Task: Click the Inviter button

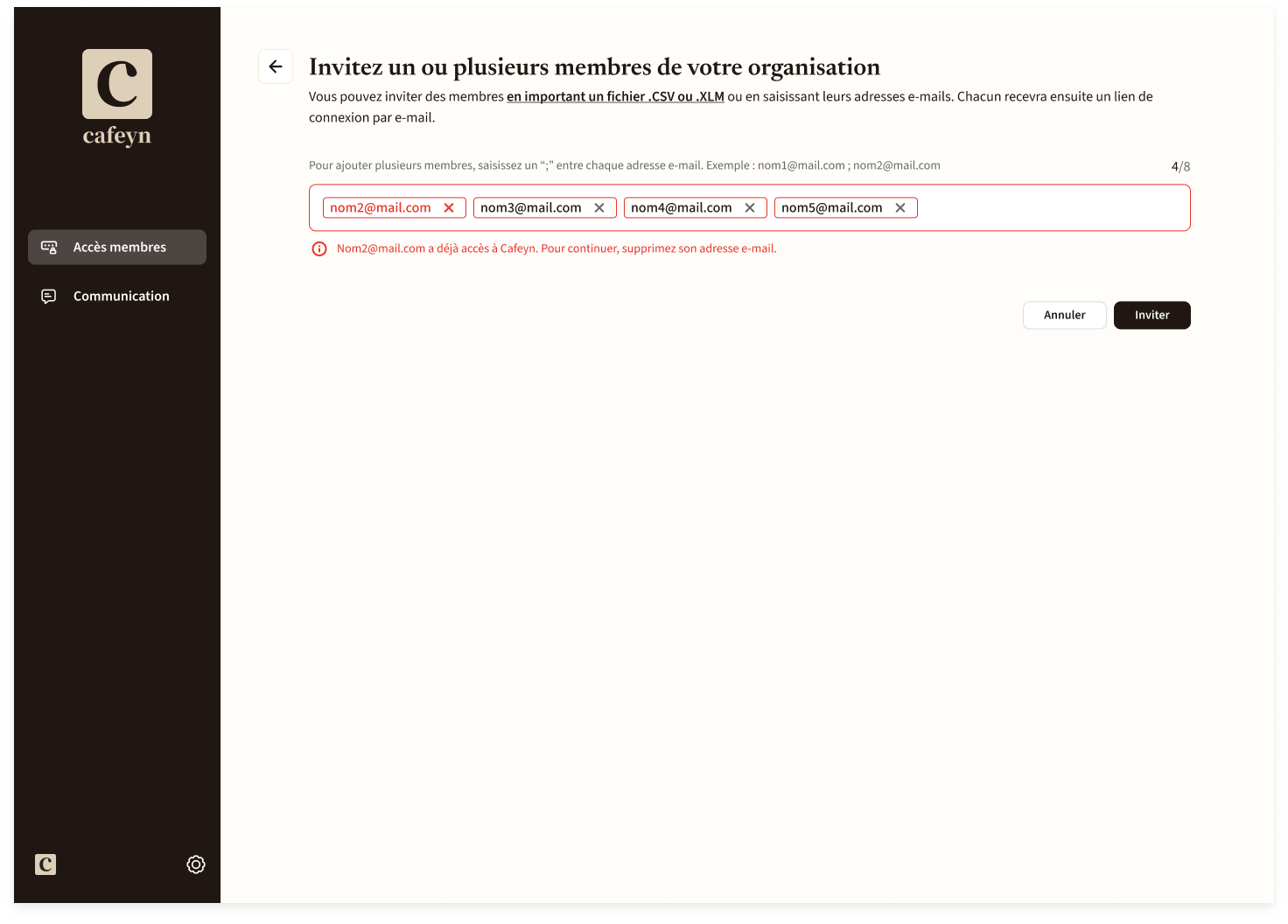Action: 1151,315
